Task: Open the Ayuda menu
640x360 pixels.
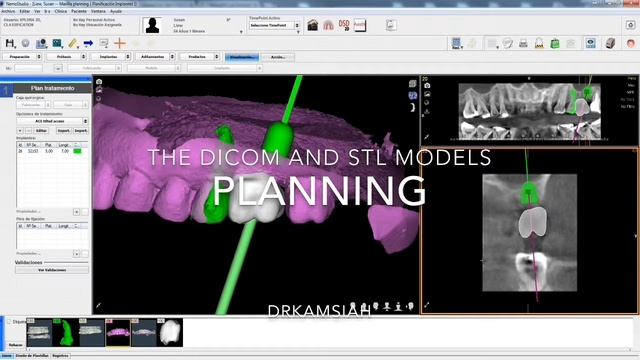Action: 116,11
